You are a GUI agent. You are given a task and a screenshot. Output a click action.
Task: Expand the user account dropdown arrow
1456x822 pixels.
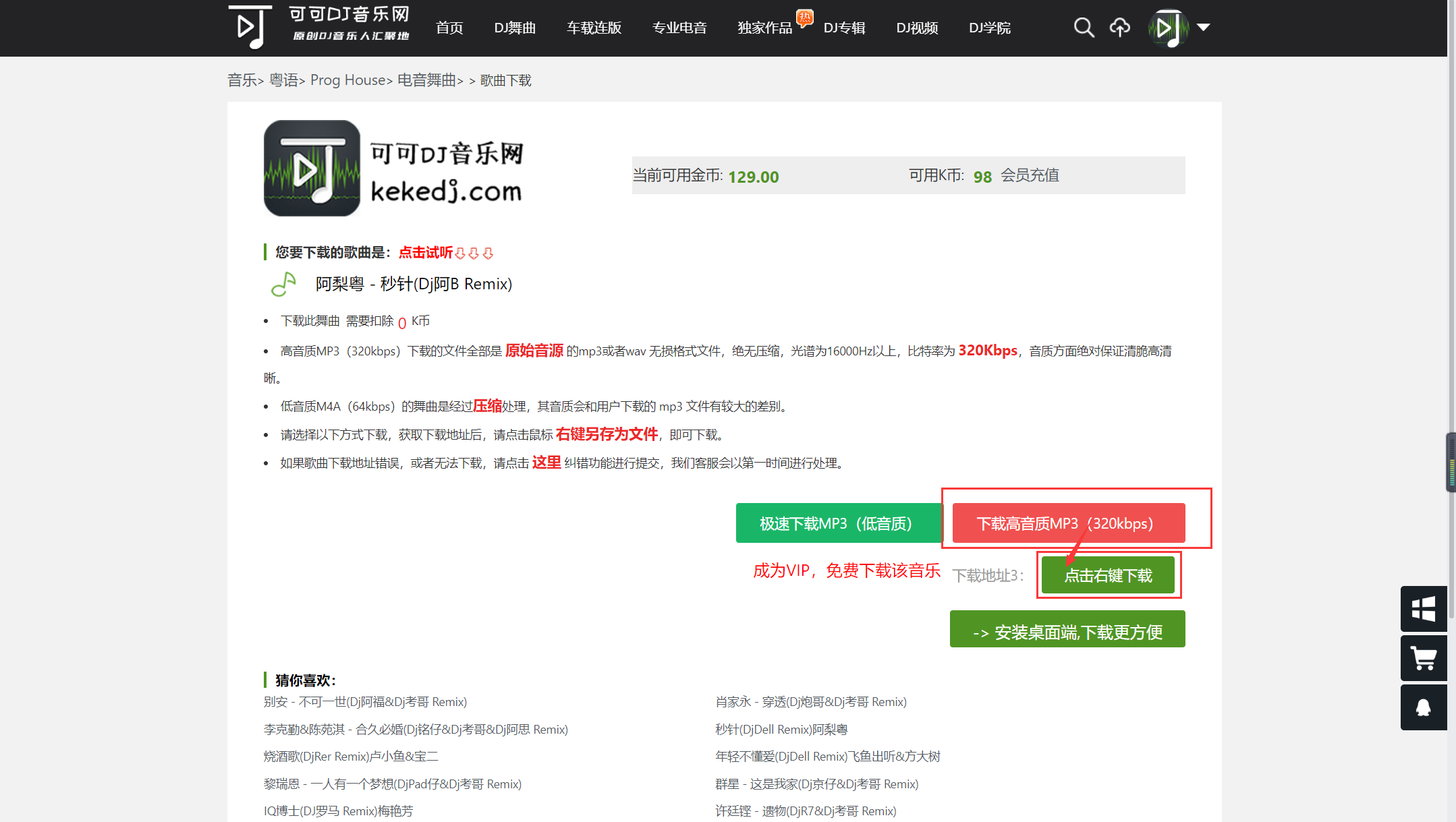[1203, 28]
